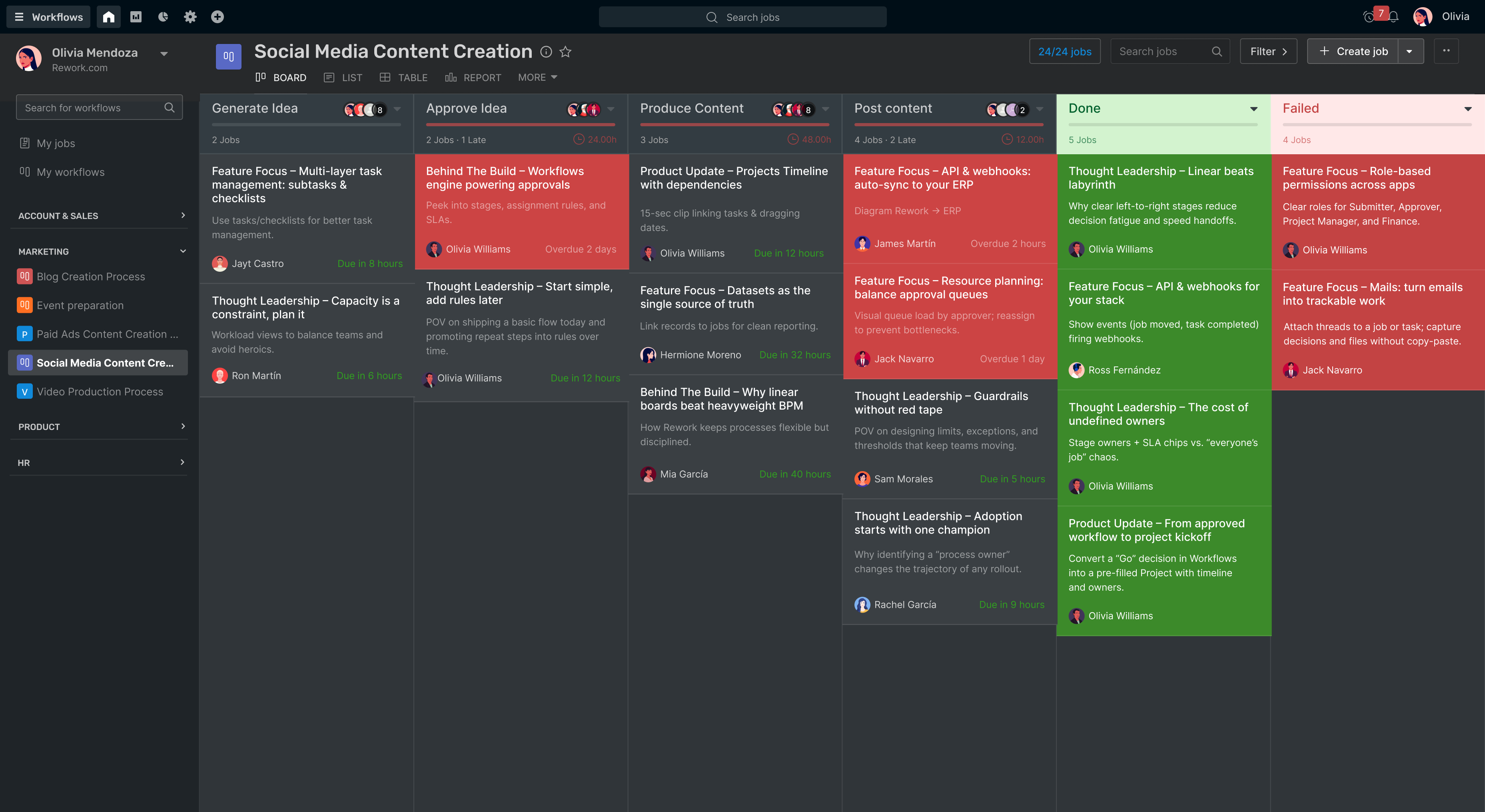The height and width of the screenshot is (812, 1485).
Task: Open the home dashboard icon
Action: pos(108,17)
